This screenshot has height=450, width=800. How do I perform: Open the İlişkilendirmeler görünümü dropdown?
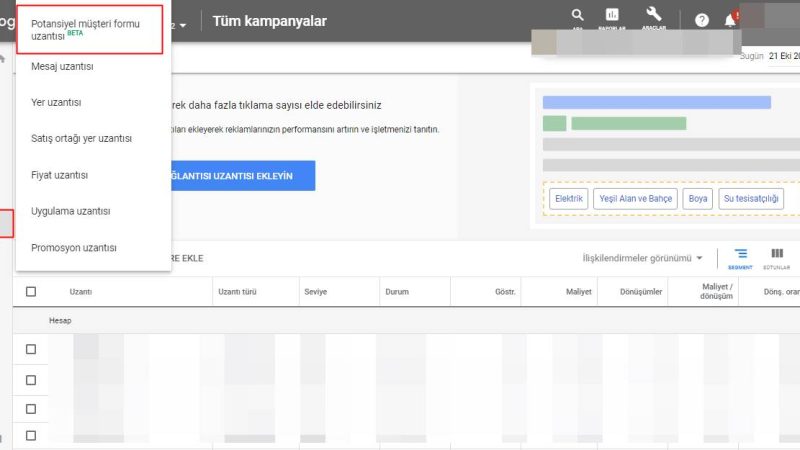click(642, 258)
